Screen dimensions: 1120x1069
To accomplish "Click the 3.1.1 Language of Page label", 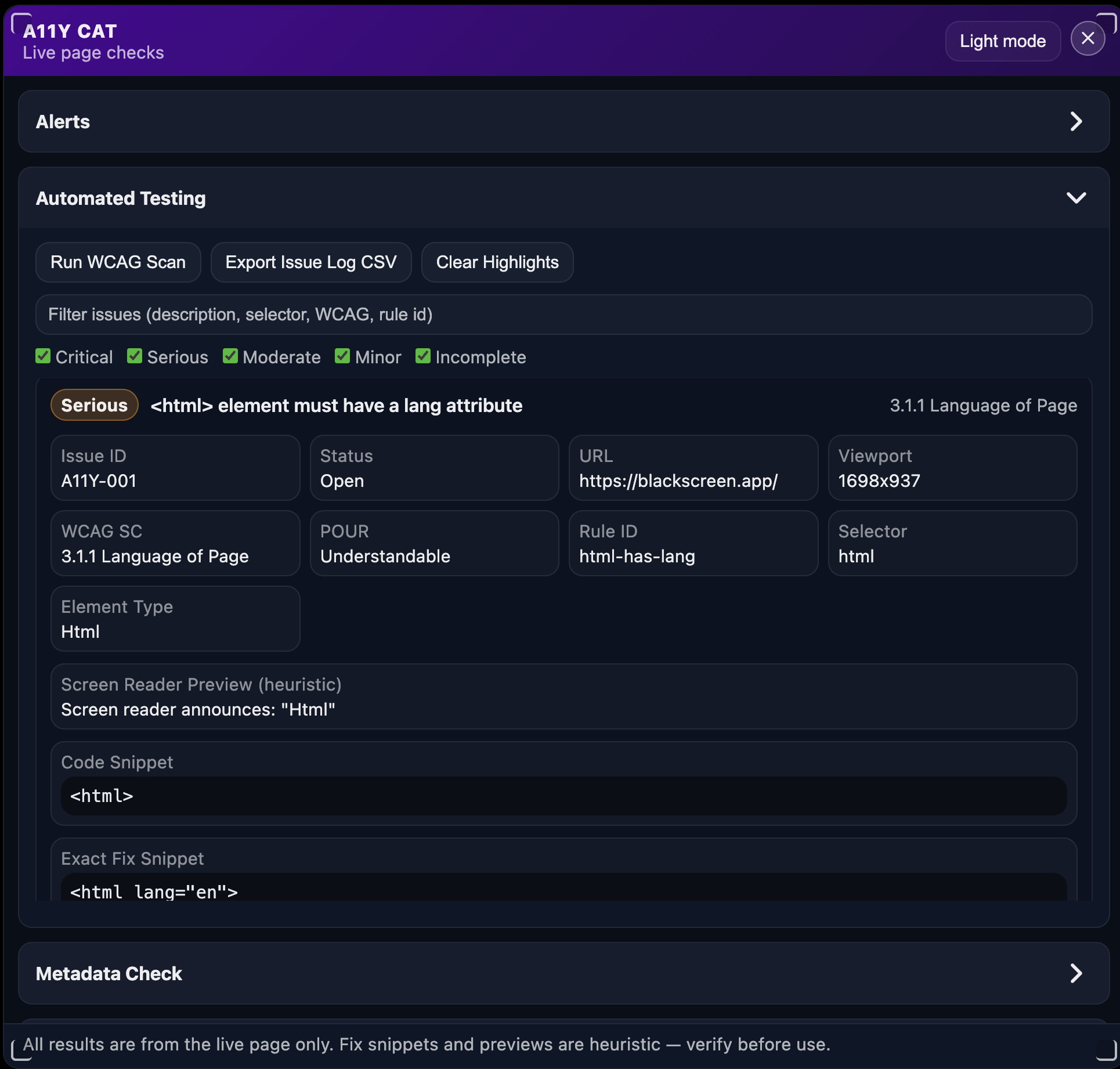I will 983,405.
